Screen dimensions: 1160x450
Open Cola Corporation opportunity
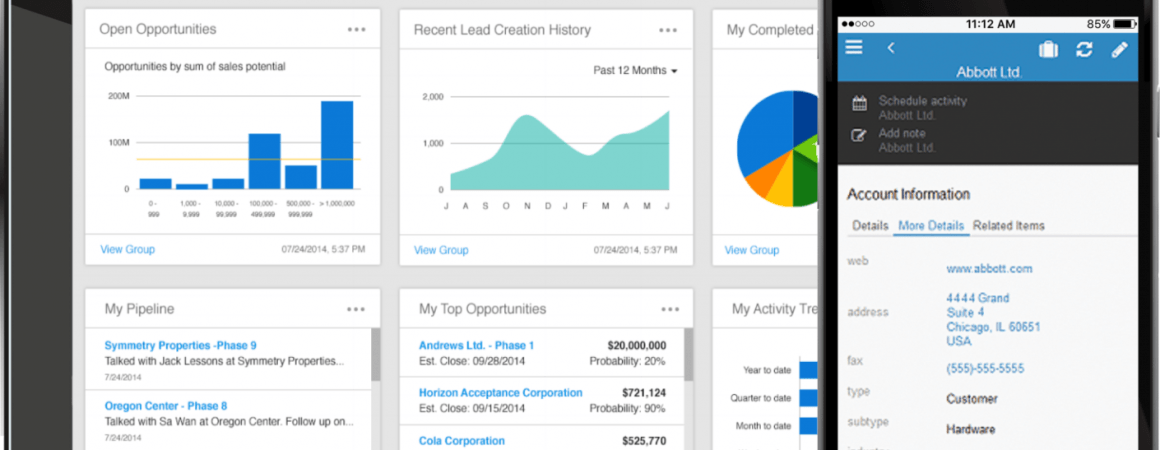pos(462,440)
